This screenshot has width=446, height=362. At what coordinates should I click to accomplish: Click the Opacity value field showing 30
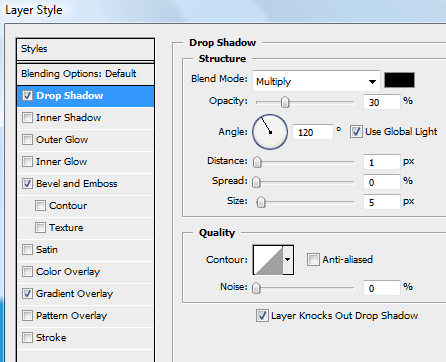click(x=382, y=102)
